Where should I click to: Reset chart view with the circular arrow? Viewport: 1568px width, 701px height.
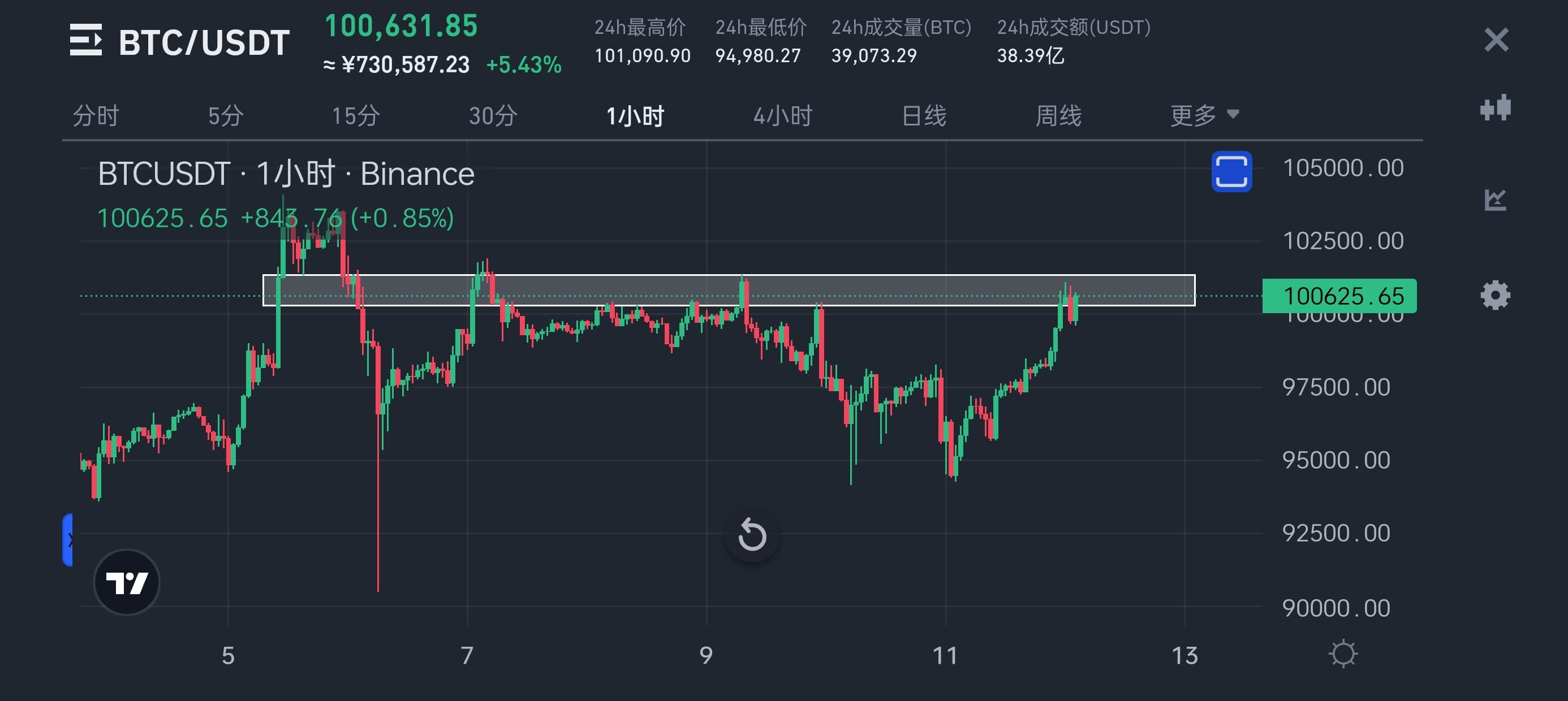click(752, 535)
